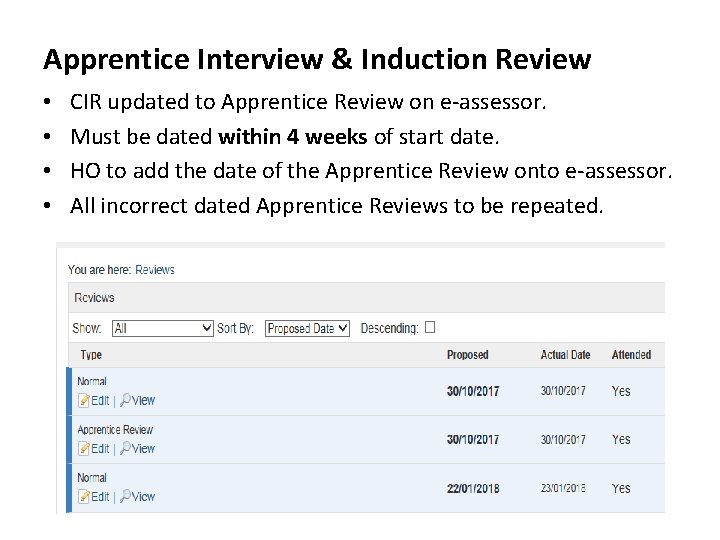The image size is (720, 540).
Task: Click the Proposed column header
Action: click(467, 355)
